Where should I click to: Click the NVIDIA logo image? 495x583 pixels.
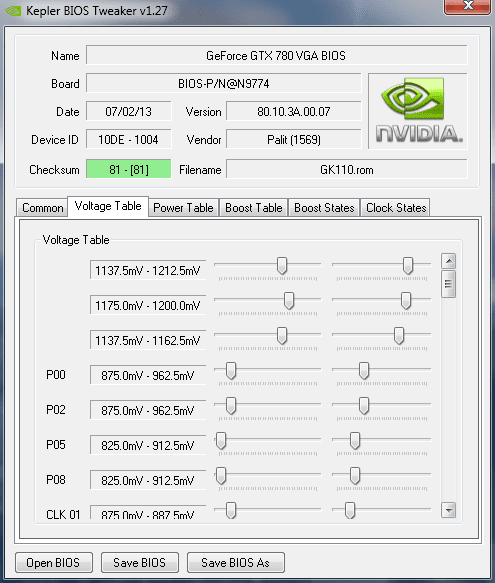point(418,111)
